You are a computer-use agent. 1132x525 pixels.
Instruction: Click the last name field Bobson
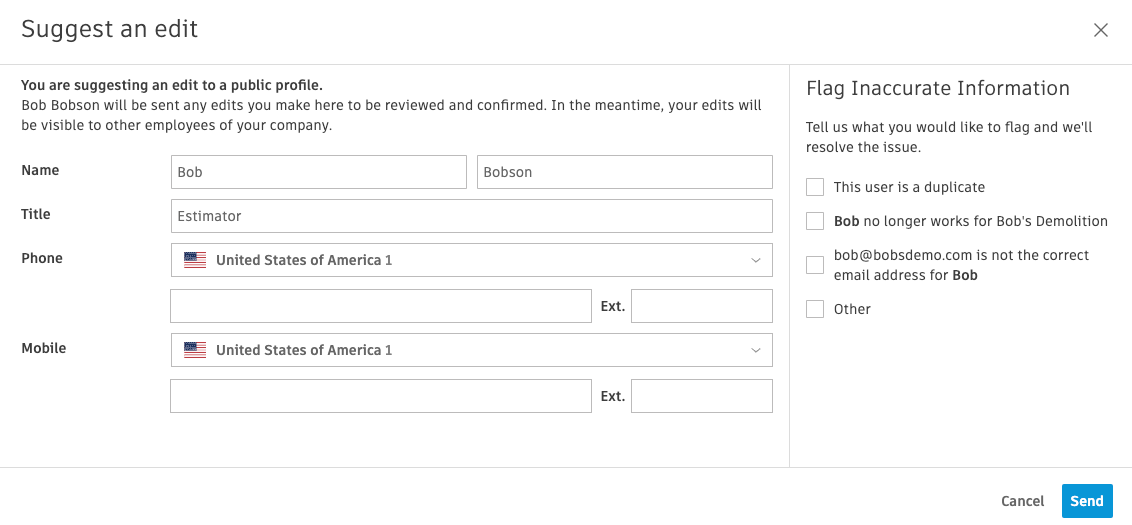(624, 172)
